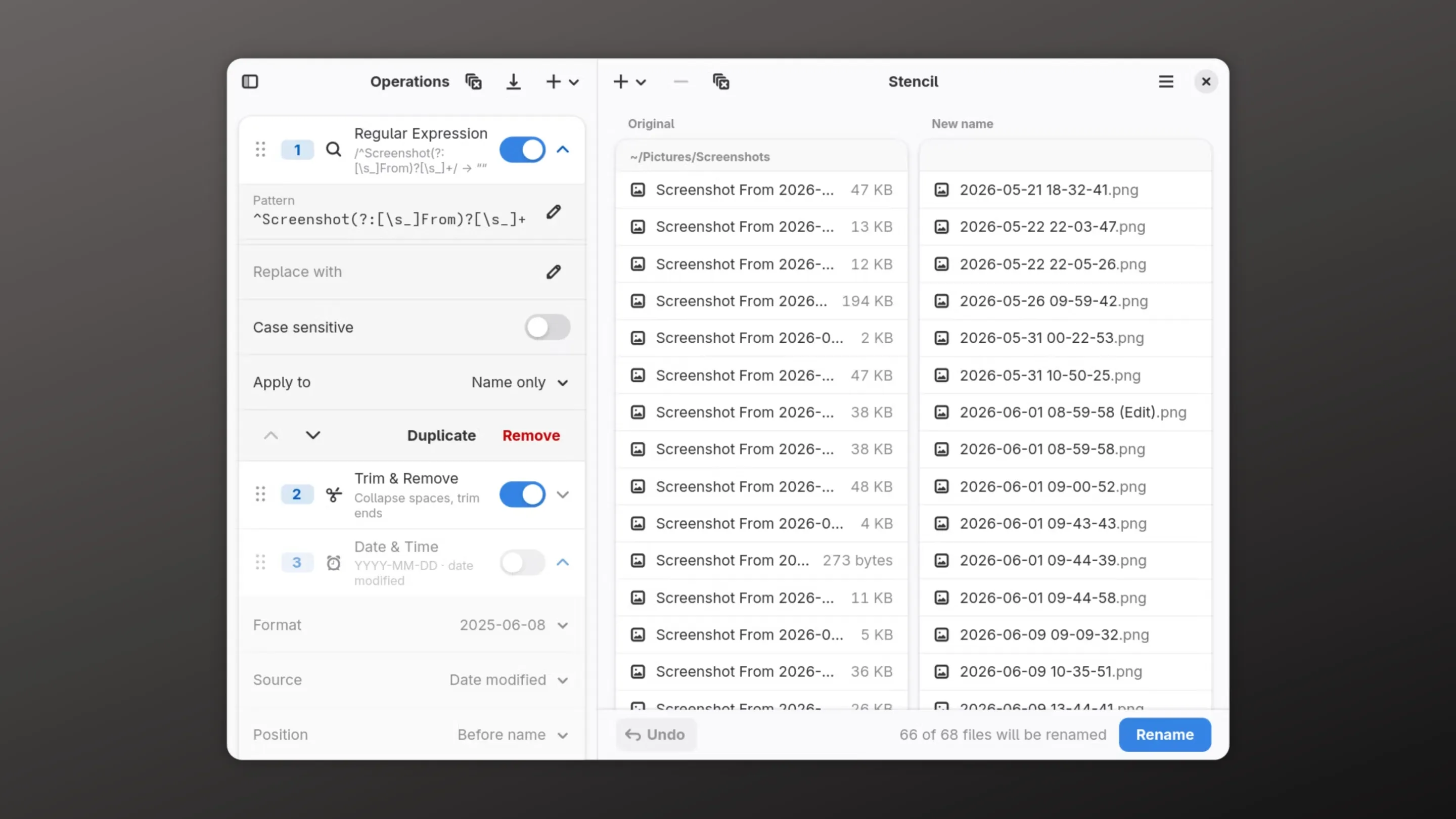This screenshot has height=819, width=1456.
Task: Open the hamburger main menu
Action: (x=1165, y=82)
